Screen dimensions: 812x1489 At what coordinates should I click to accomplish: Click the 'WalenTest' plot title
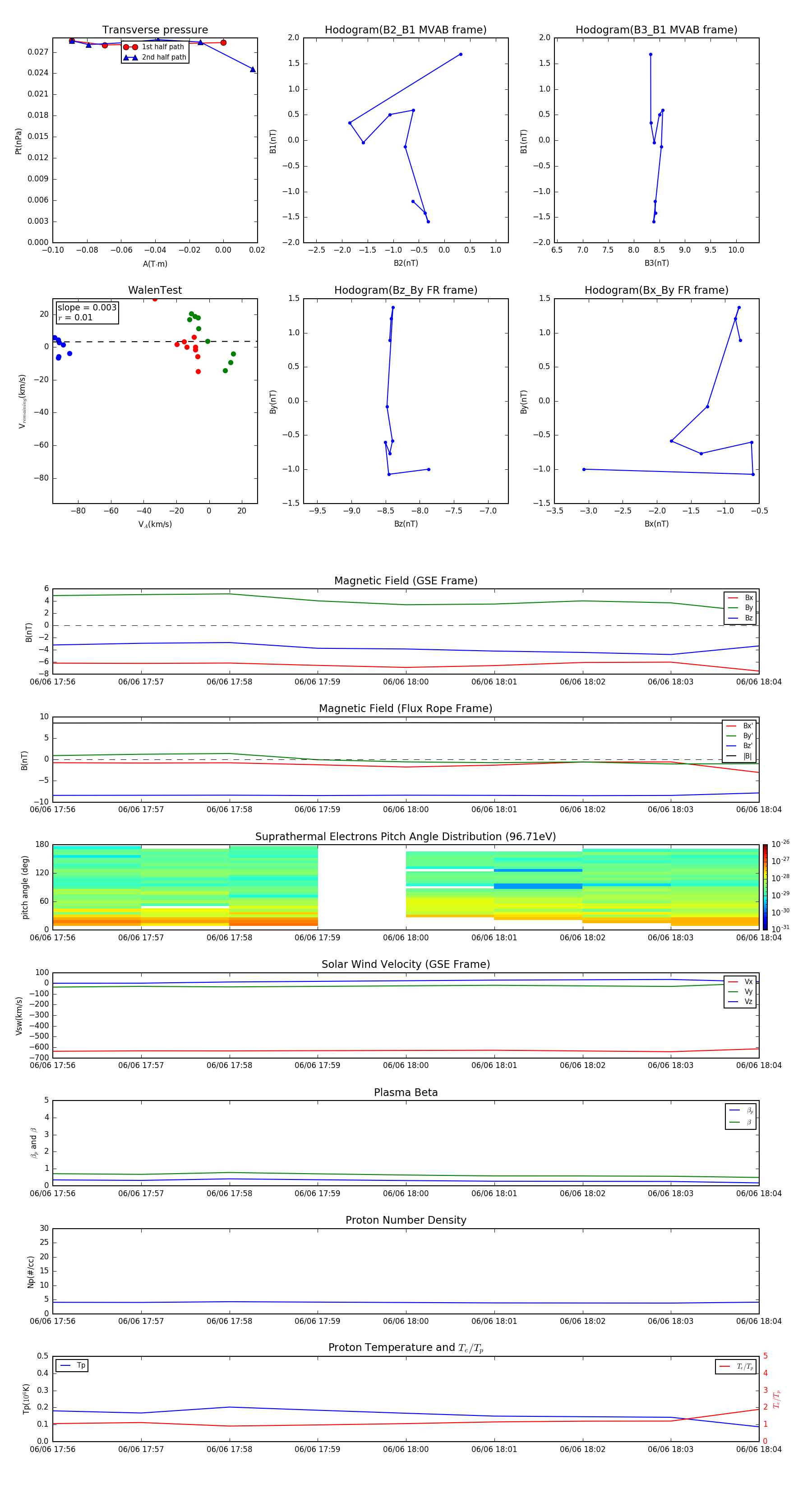coord(155,290)
